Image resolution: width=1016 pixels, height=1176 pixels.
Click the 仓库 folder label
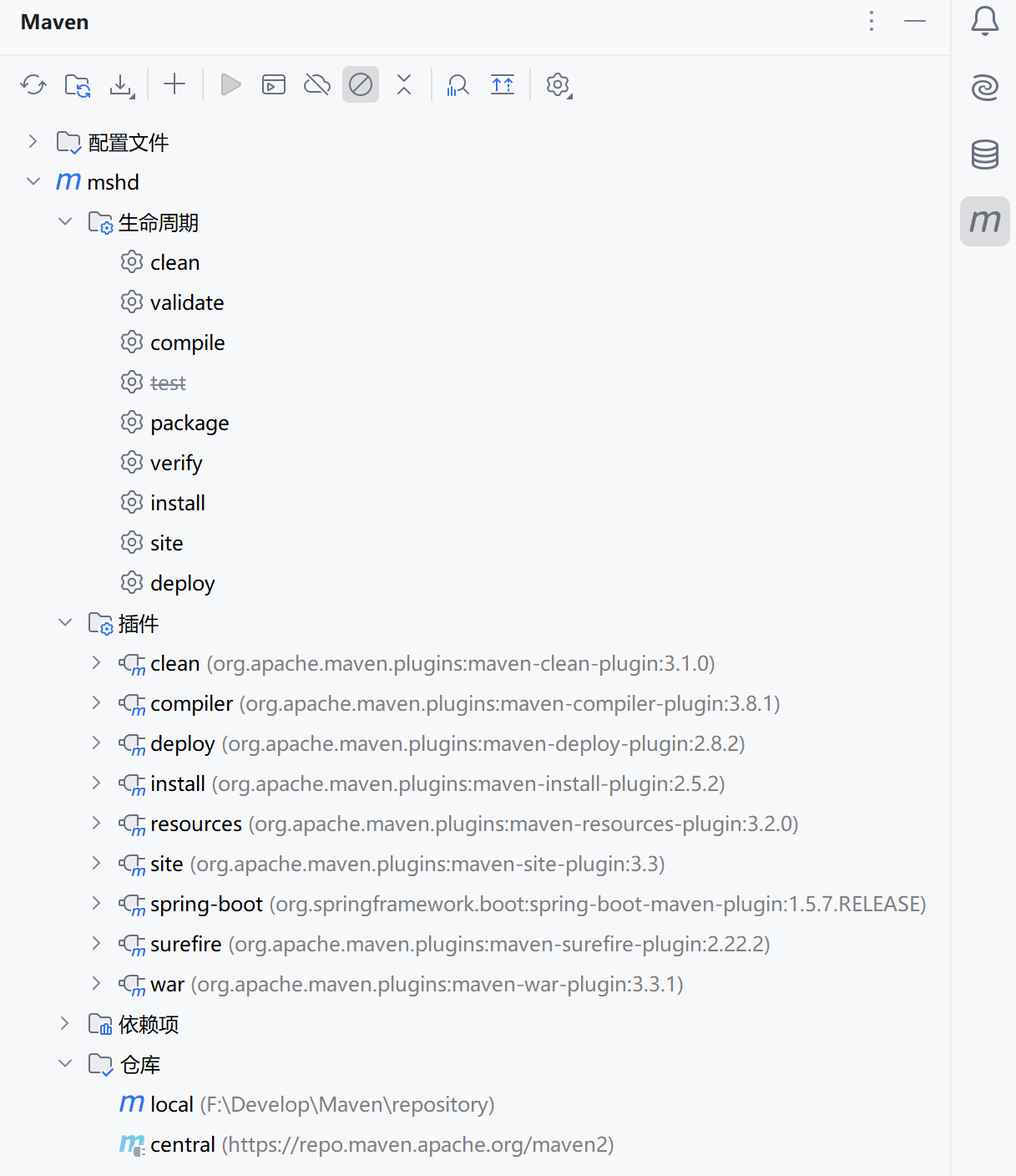(x=140, y=1065)
